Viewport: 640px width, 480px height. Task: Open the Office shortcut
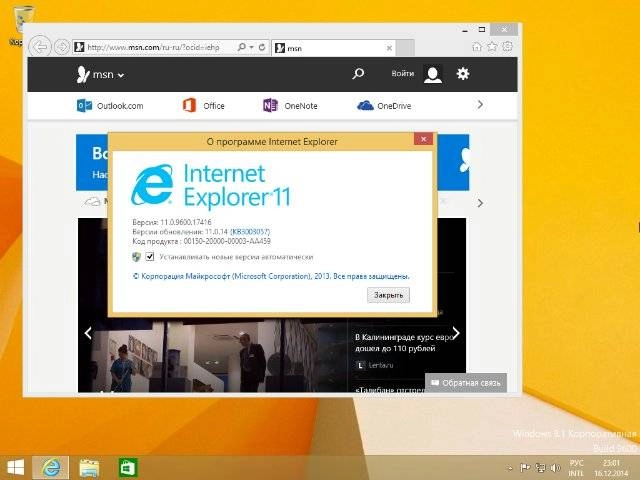click(x=203, y=106)
